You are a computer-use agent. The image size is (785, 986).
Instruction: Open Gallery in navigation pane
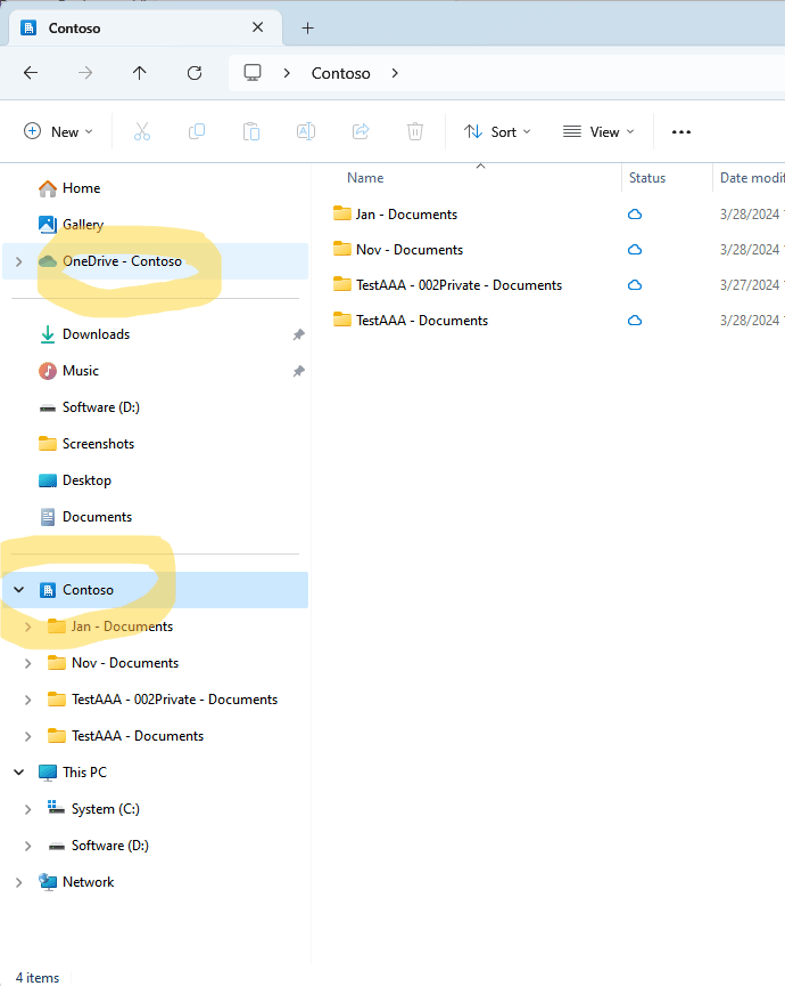[x=83, y=224]
